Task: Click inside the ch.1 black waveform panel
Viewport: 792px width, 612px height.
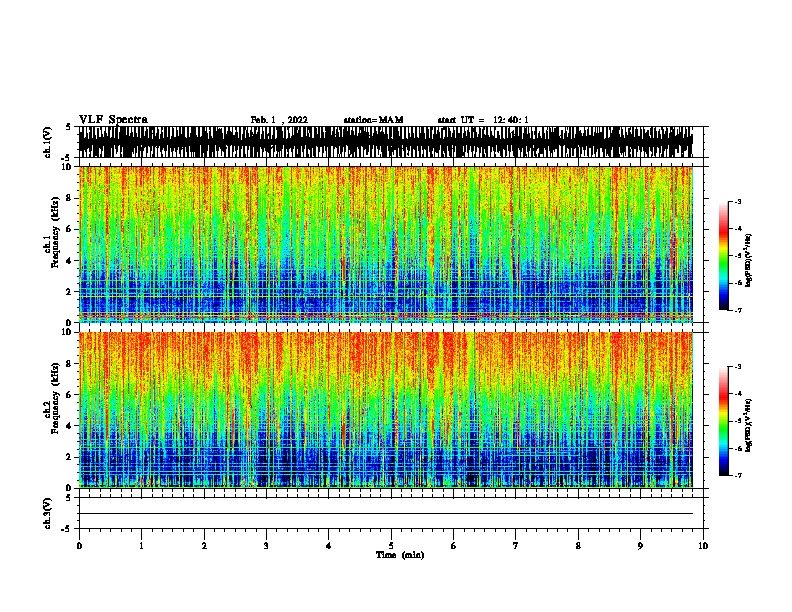Action: point(385,142)
